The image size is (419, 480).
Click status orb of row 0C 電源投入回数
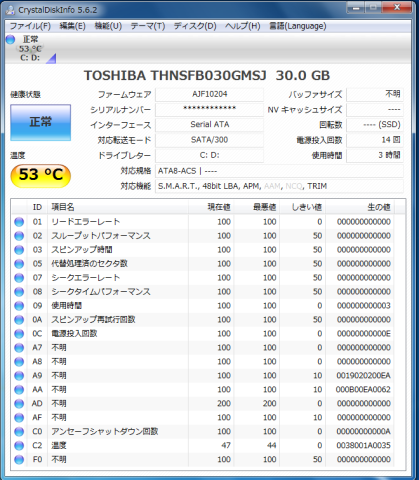point(19,334)
